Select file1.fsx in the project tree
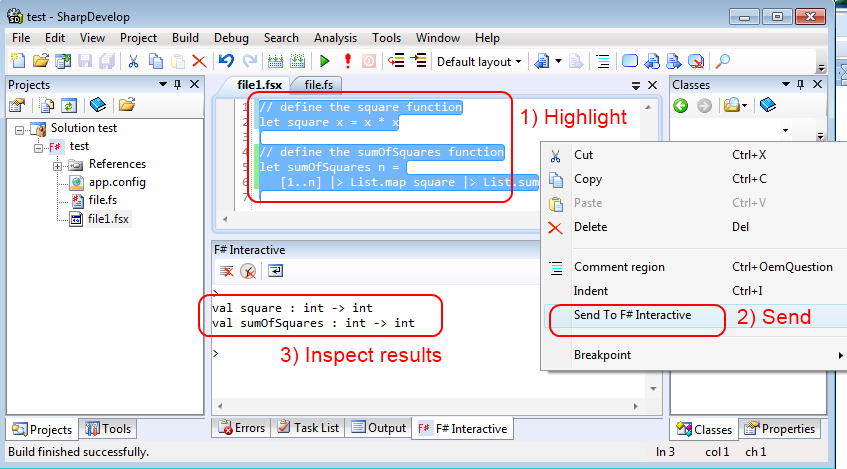Screen dimensions: 847x469 coord(108,219)
